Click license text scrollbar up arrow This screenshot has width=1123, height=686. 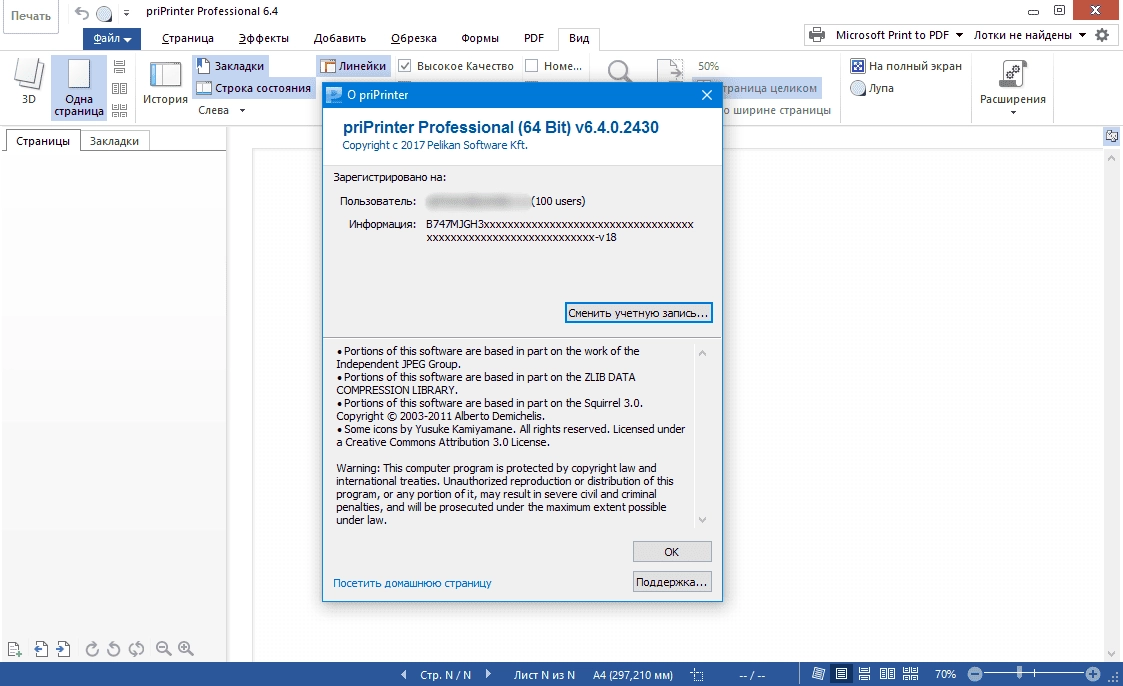(703, 353)
